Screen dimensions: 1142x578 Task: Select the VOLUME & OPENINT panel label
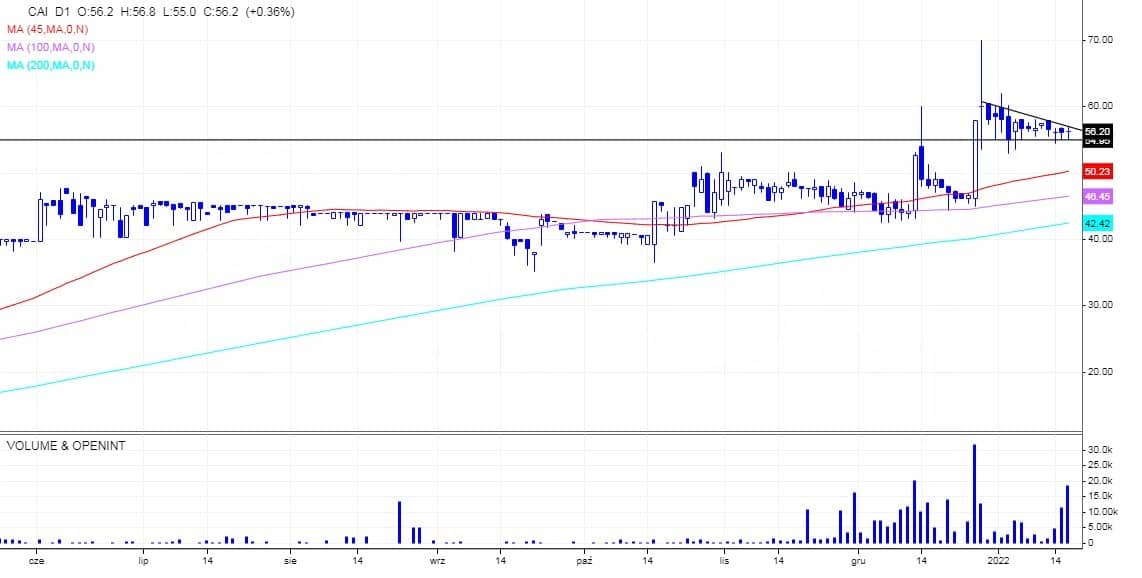66,445
